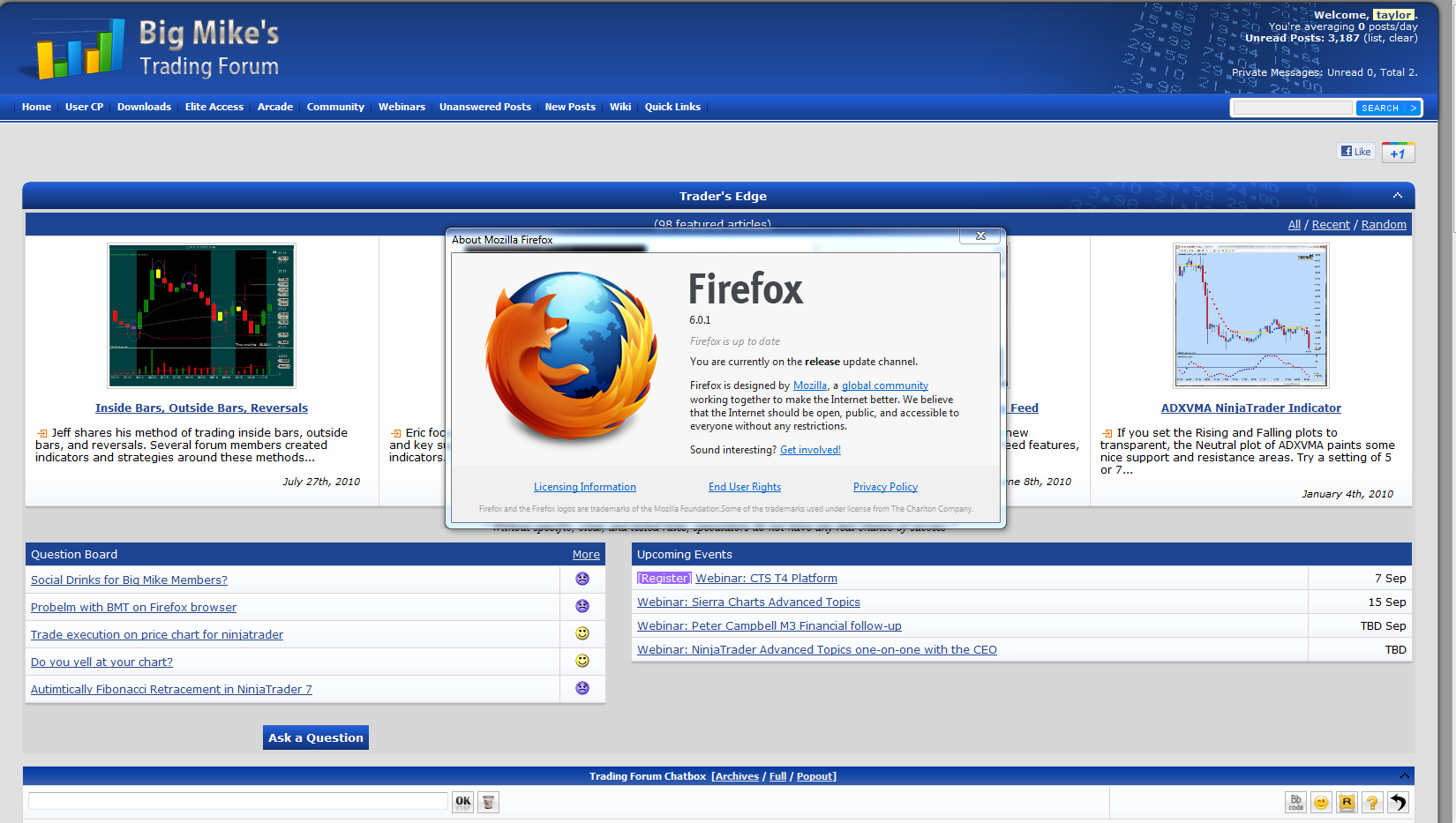The width and height of the screenshot is (1456, 823).
Task: Click the Google +1 button
Action: [1398, 153]
